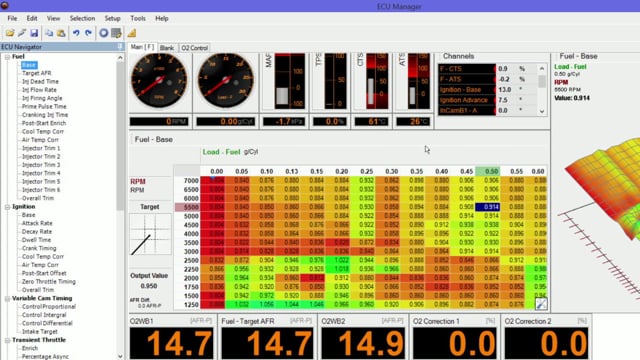Open the Tools menu
The image size is (640, 360).
138,18
